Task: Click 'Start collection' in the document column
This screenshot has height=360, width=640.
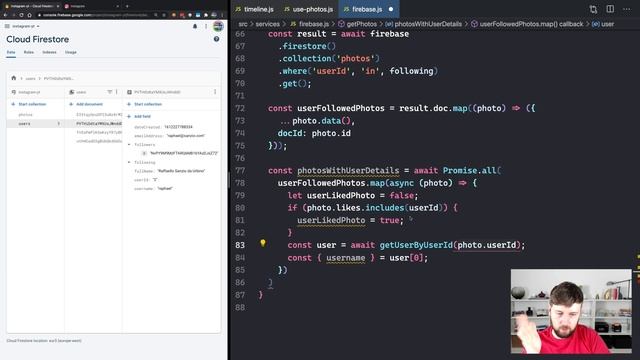Action: [x=144, y=104]
